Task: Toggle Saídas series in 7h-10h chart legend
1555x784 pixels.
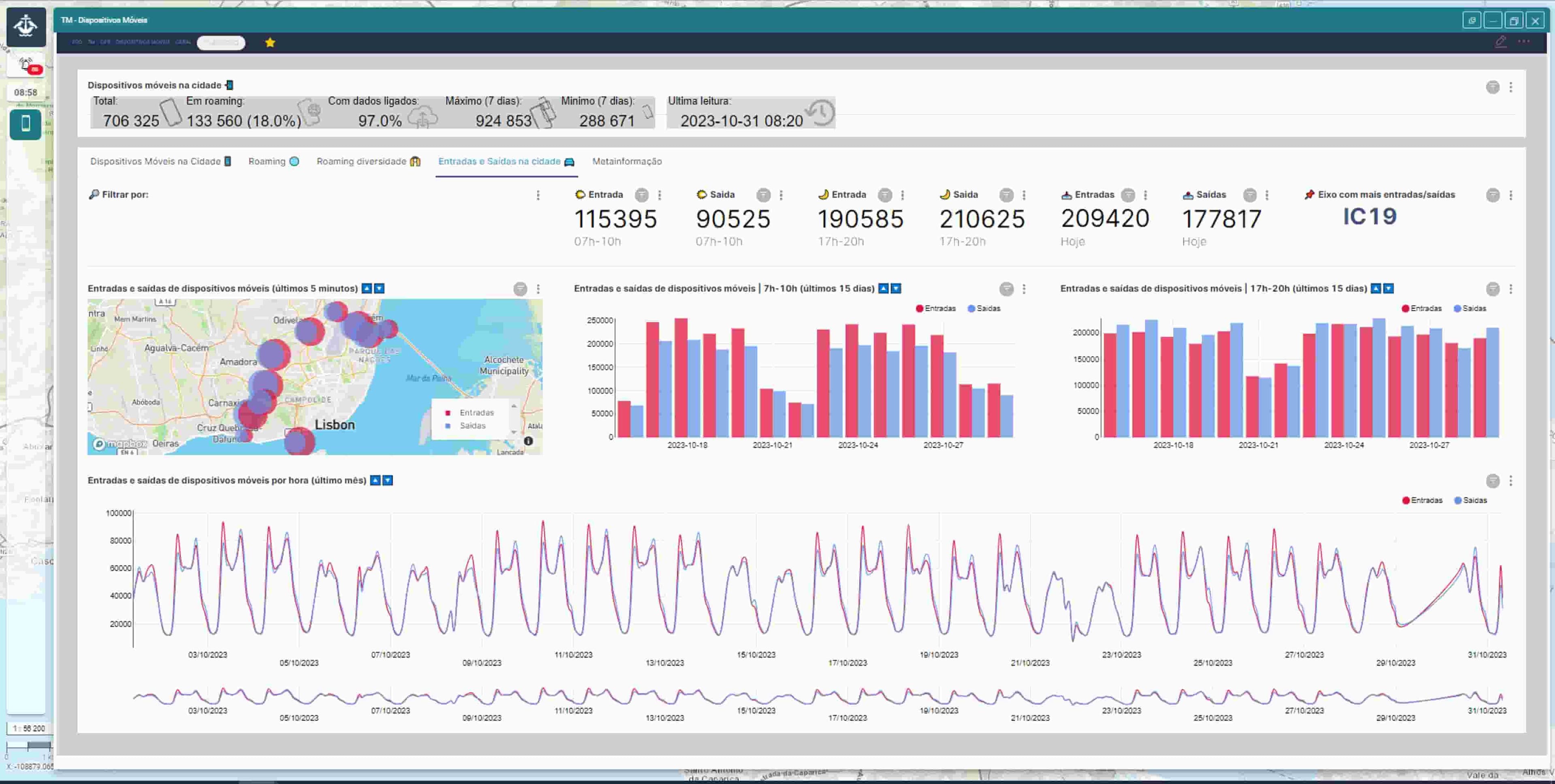Action: tap(983, 308)
